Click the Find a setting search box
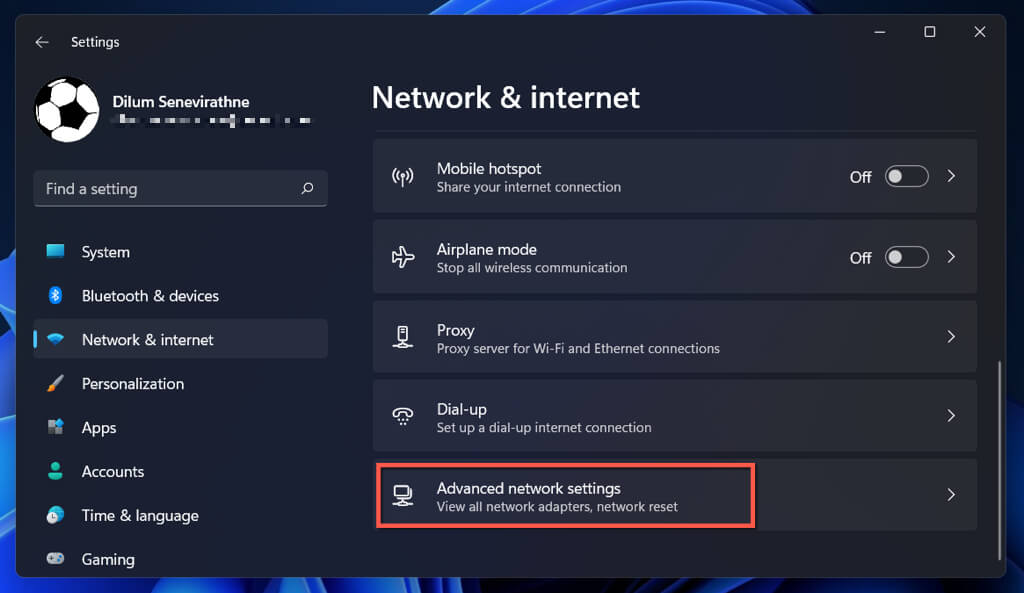 (x=170, y=188)
